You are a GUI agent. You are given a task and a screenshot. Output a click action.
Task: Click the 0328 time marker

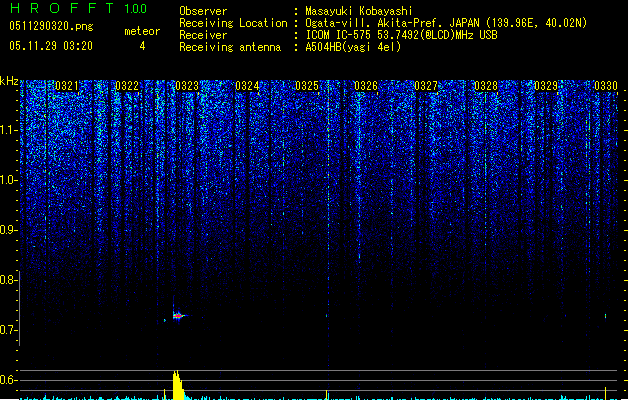486,86
